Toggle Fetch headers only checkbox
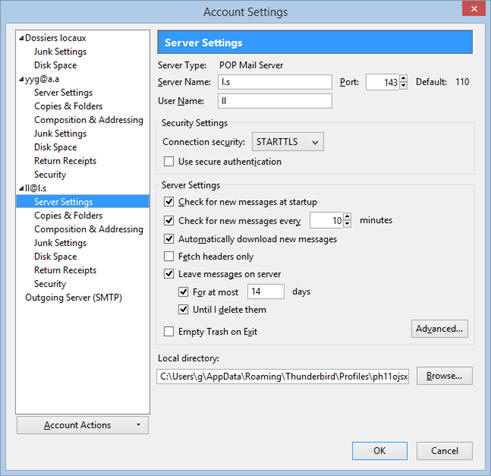Viewport: 491px width, 476px height. pos(169,256)
